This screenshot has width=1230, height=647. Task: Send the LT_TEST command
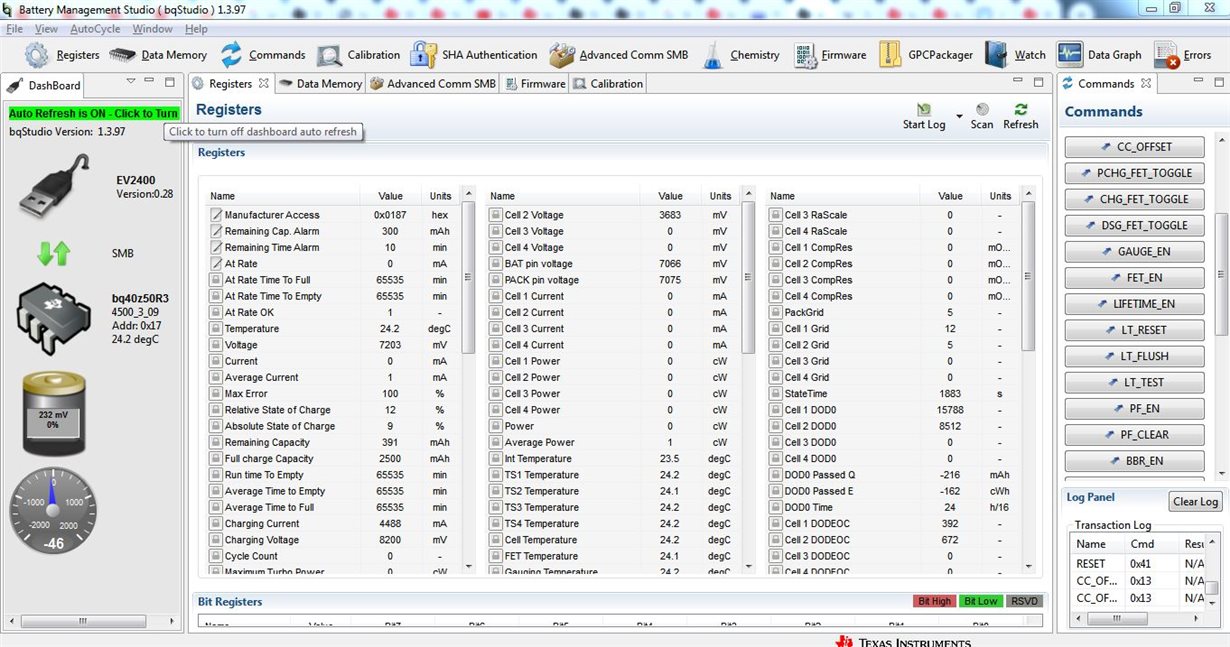click(x=1135, y=383)
